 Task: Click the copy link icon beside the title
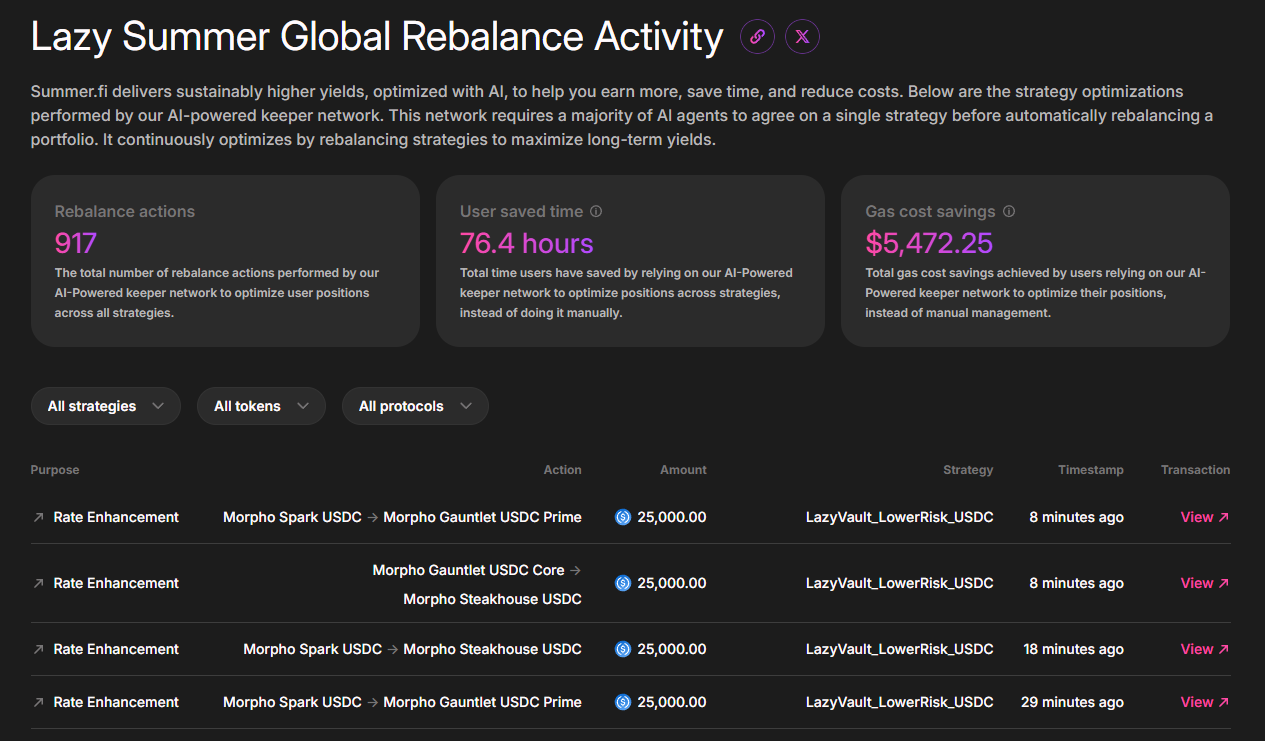757,37
